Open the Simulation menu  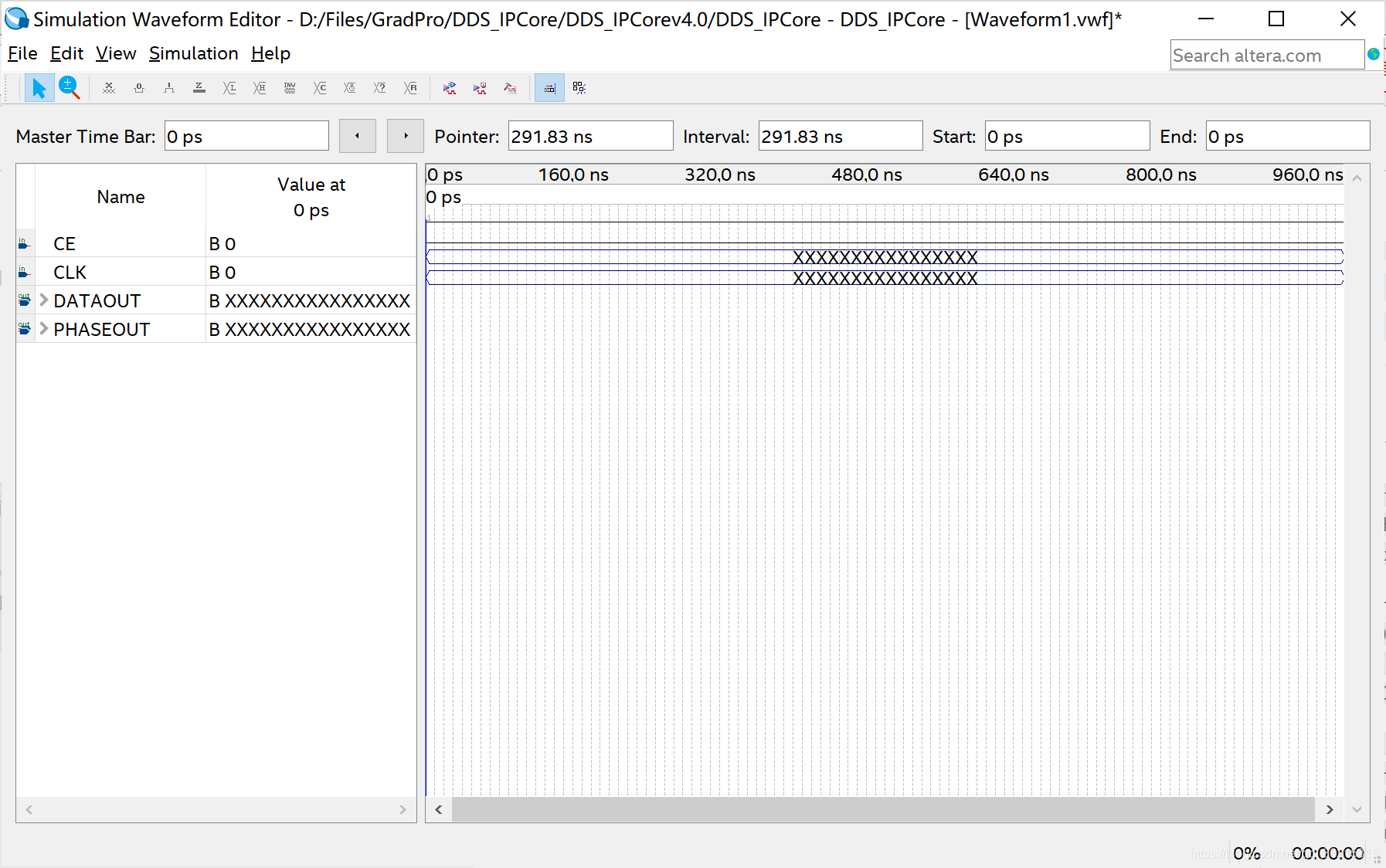(194, 53)
